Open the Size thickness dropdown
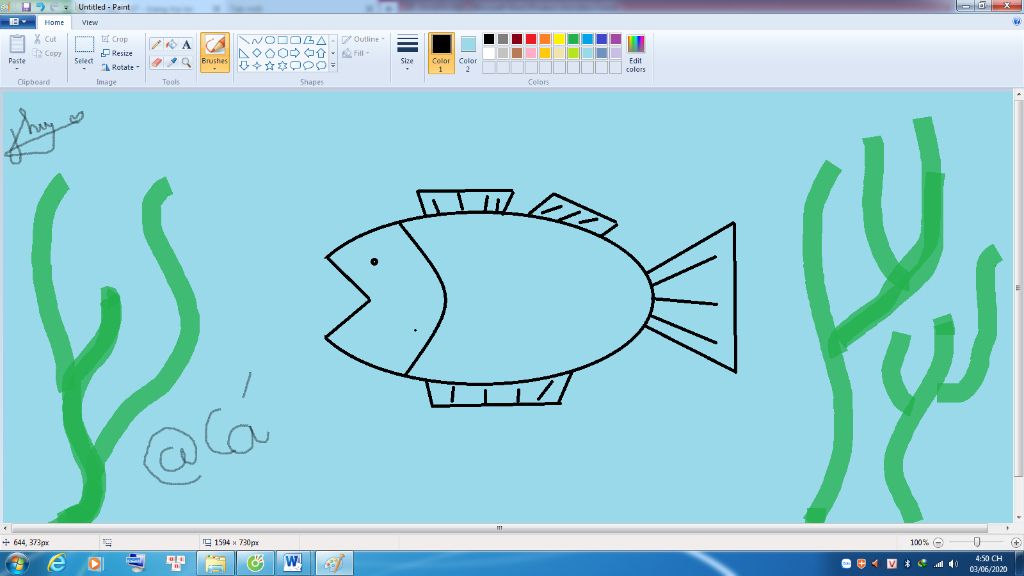 pyautogui.click(x=407, y=53)
